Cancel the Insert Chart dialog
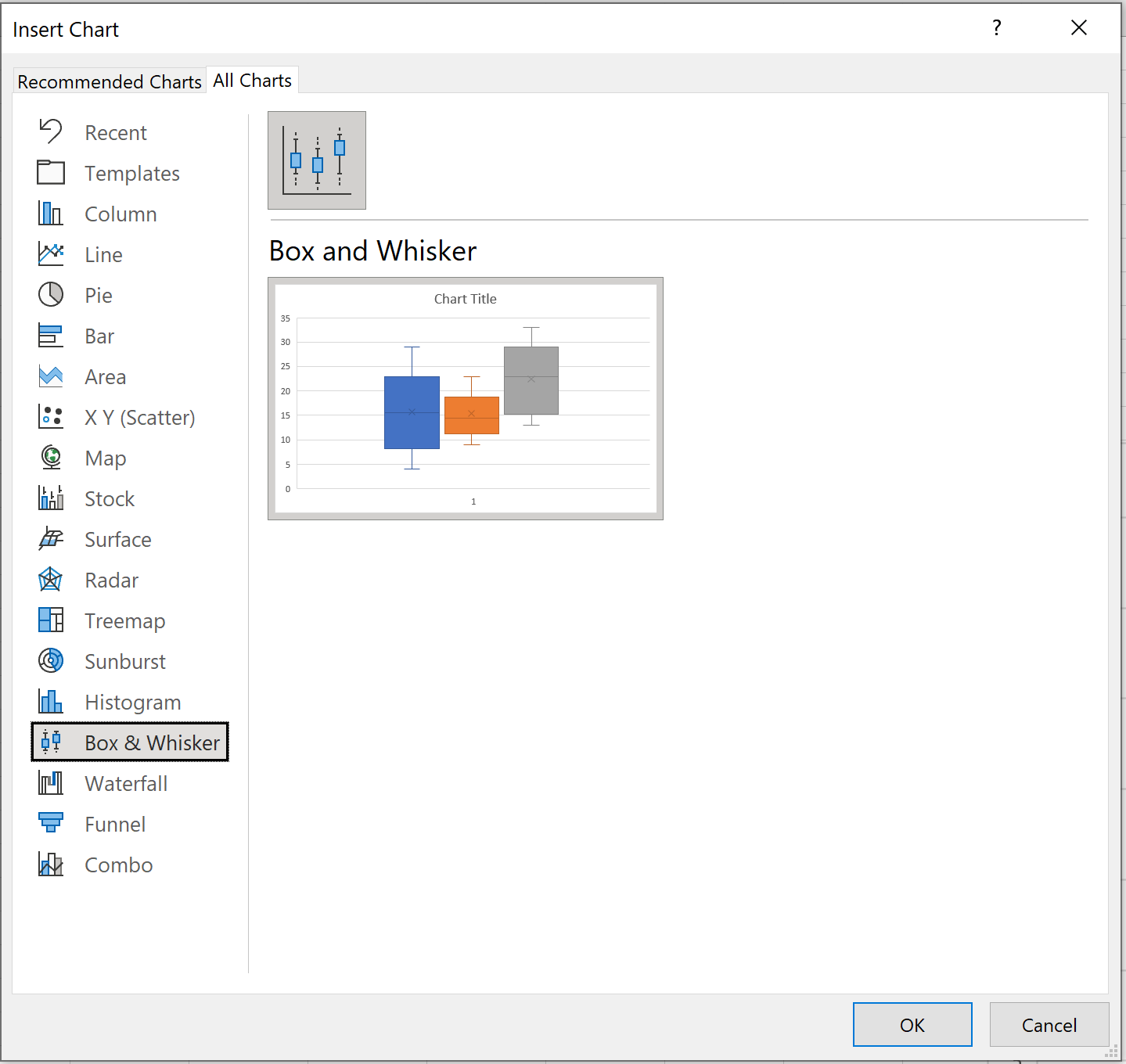The image size is (1126, 1064). click(1049, 1025)
